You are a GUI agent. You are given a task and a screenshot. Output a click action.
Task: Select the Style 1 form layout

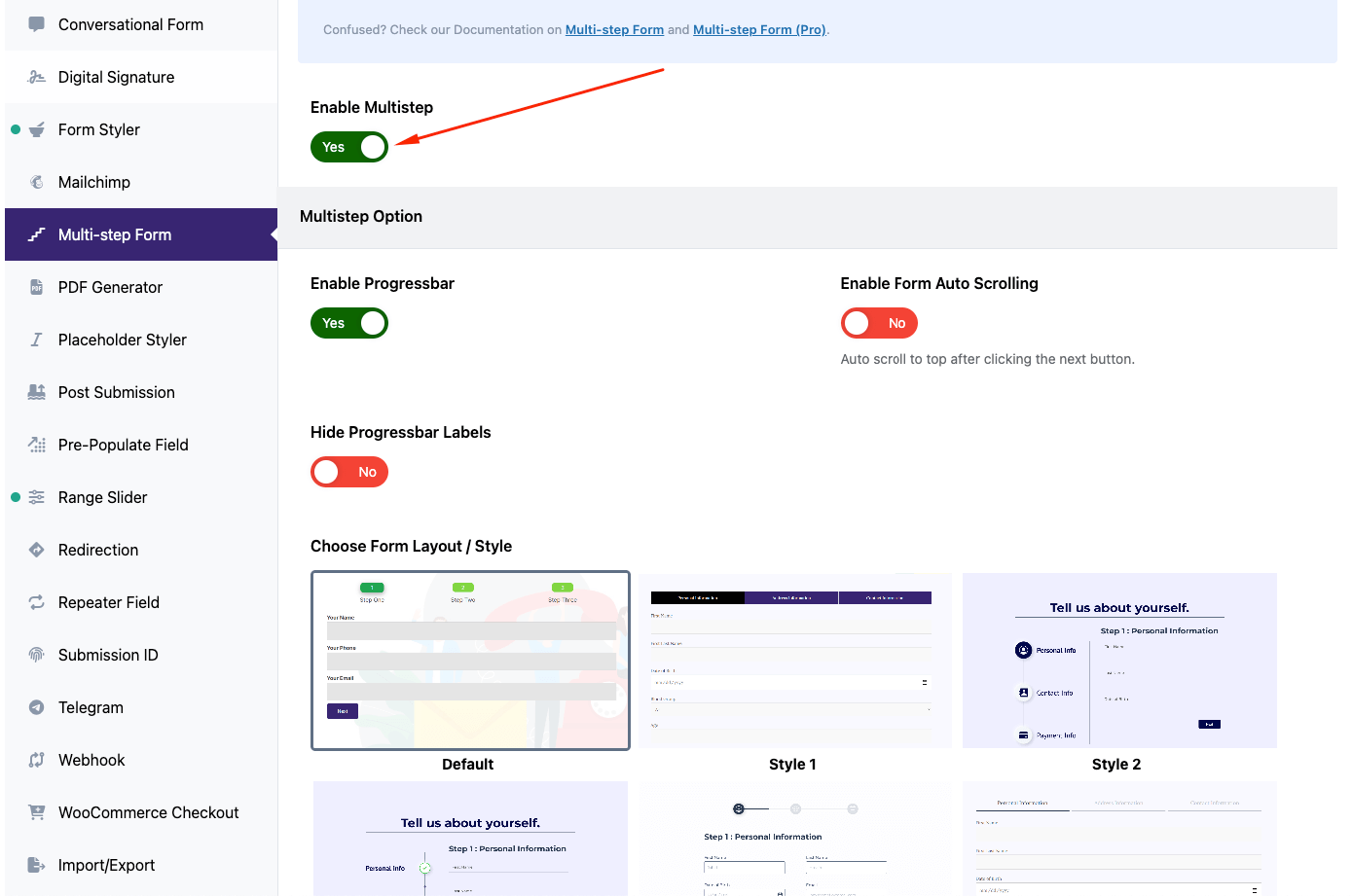[x=793, y=661]
